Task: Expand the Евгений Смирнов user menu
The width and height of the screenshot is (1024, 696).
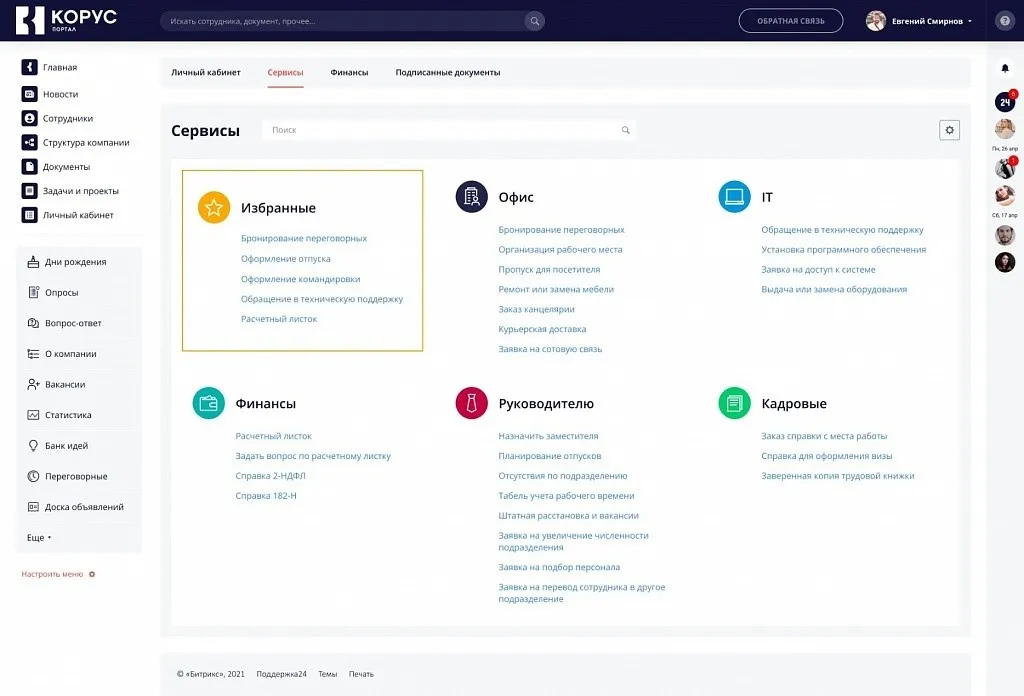Action: tap(919, 21)
